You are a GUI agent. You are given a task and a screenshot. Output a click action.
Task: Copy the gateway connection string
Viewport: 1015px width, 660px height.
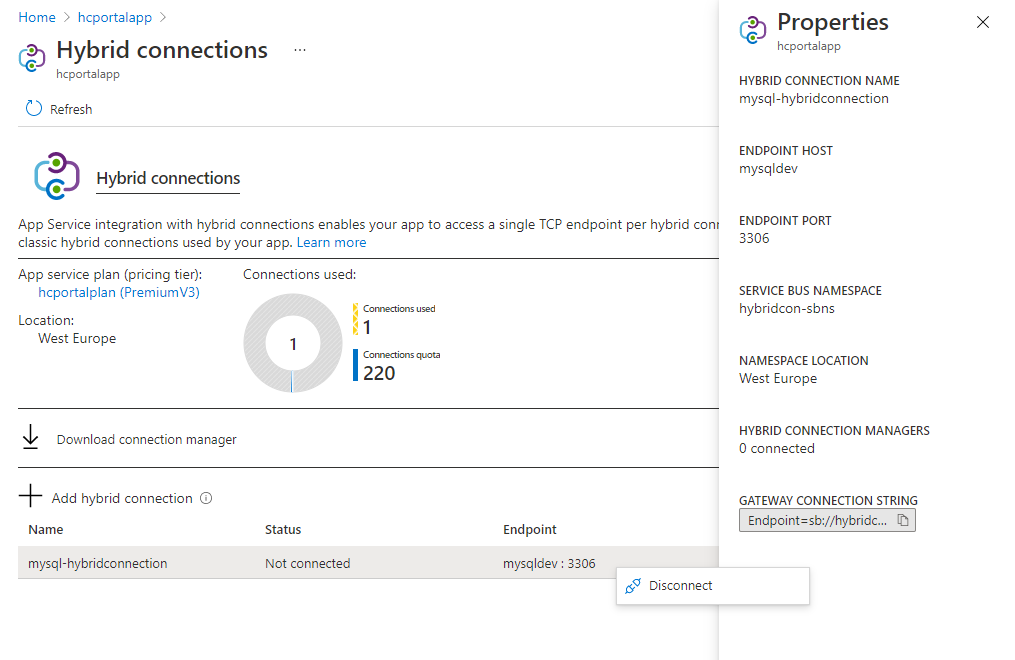(x=902, y=521)
